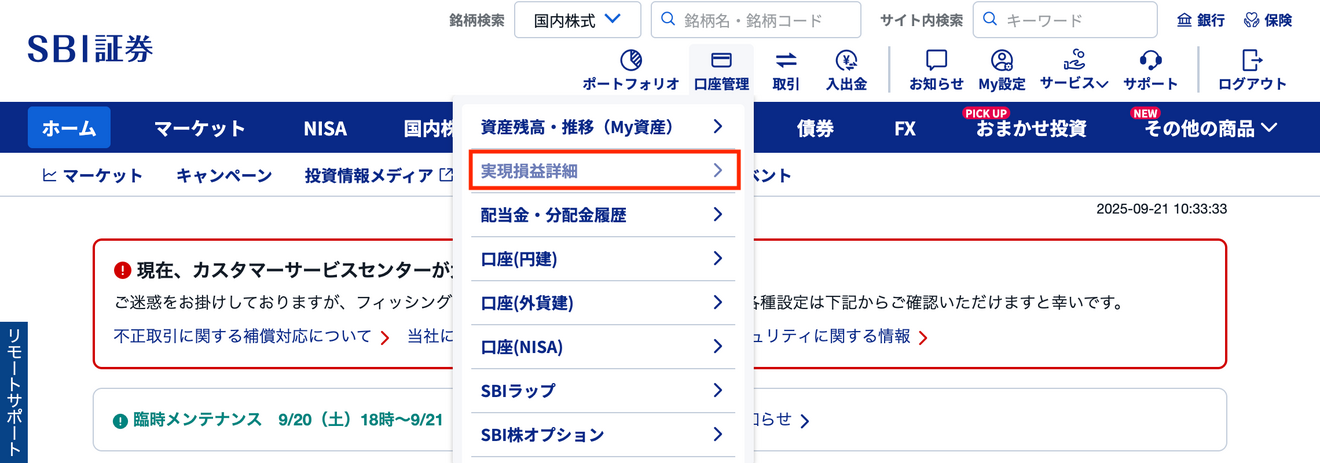1320x463 pixels.
Task: Click the green 臨時メンテナンス notice icon
Action: 120,420
